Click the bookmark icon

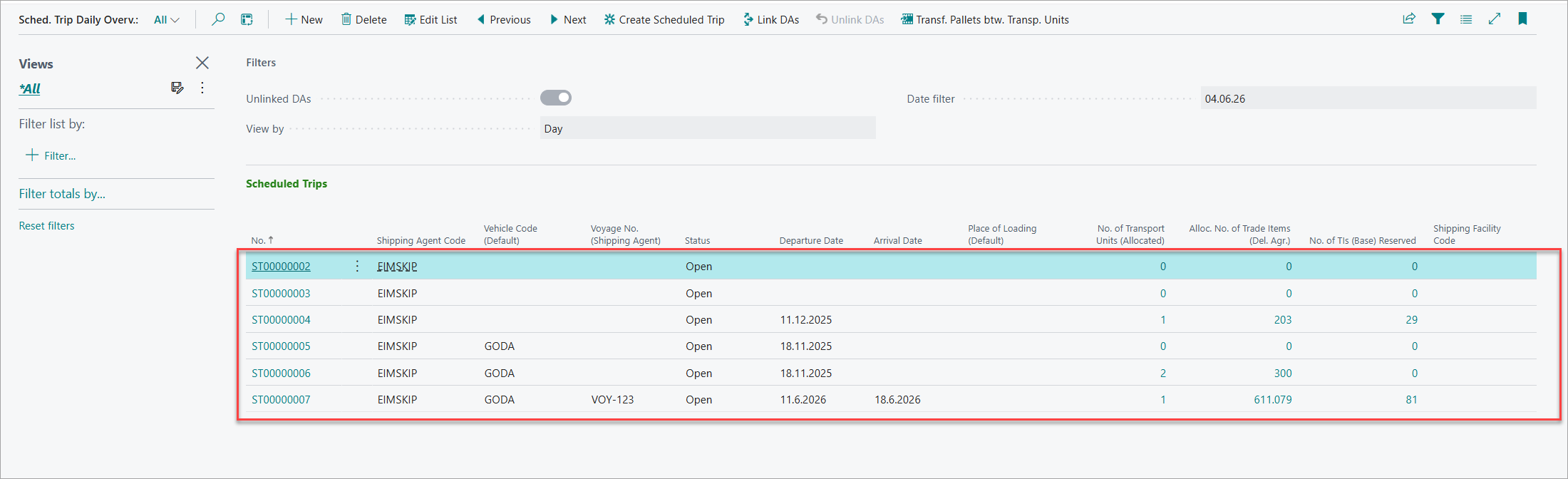click(1522, 19)
